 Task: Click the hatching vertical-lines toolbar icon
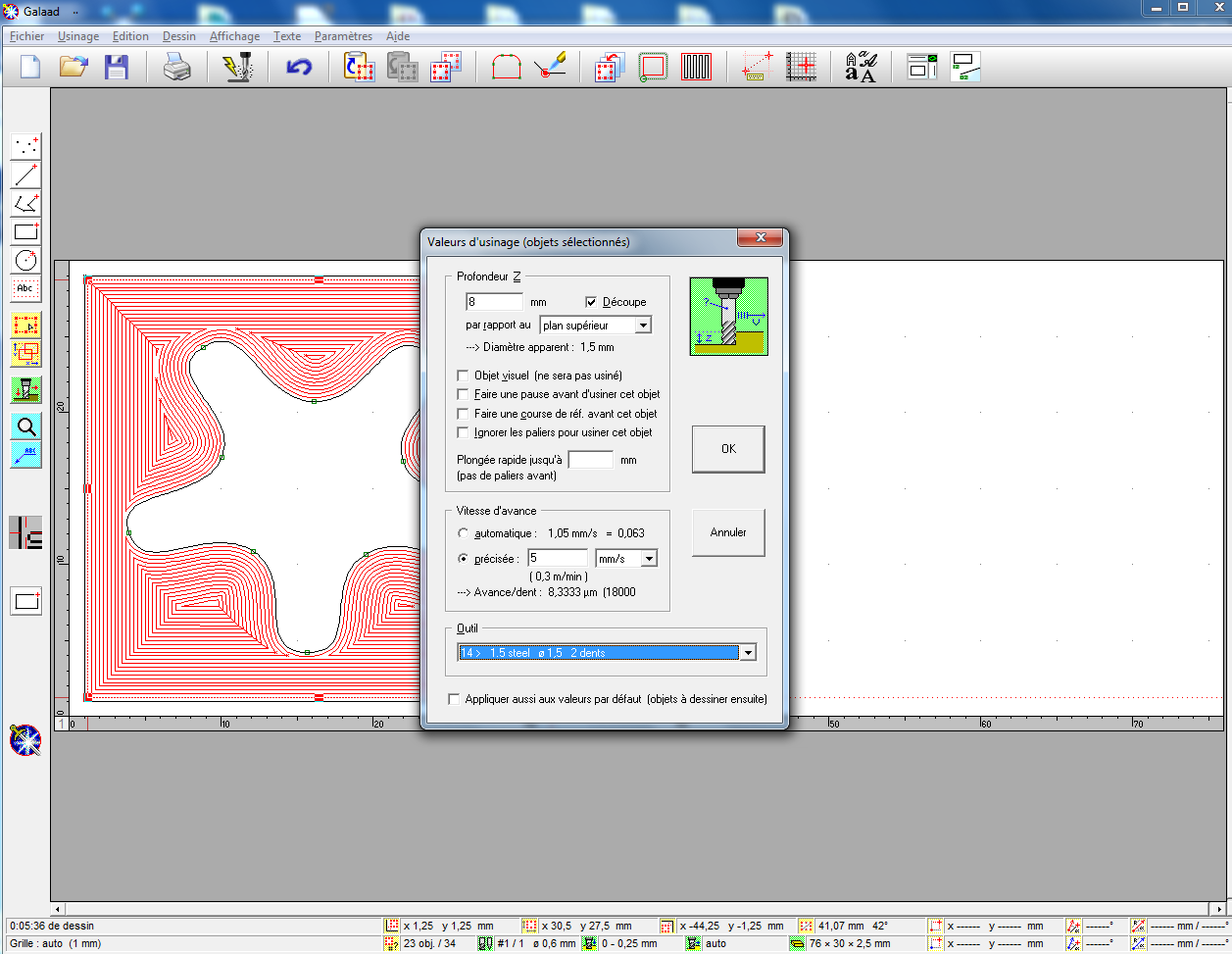[696, 67]
